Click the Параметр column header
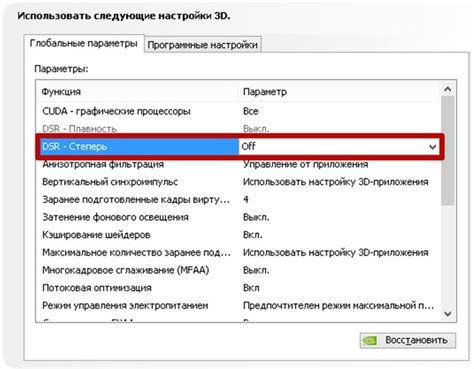 340,92
